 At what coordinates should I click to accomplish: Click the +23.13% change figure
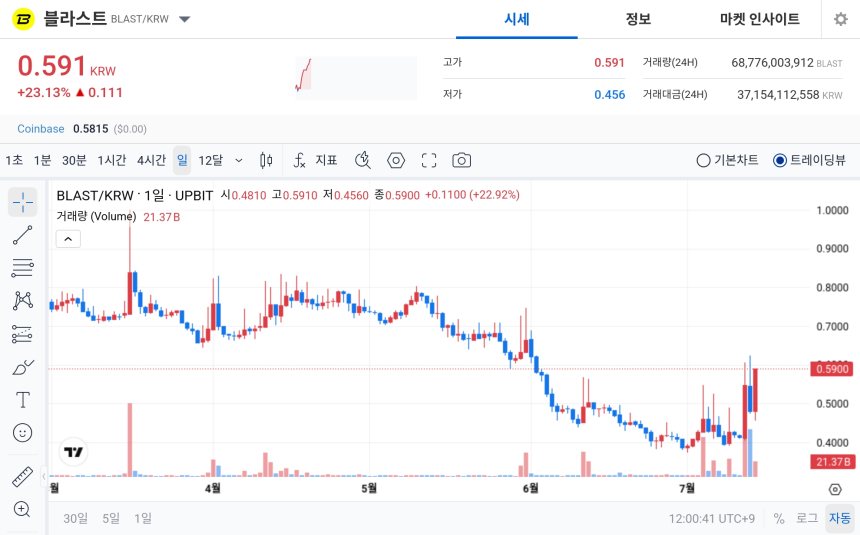43,93
